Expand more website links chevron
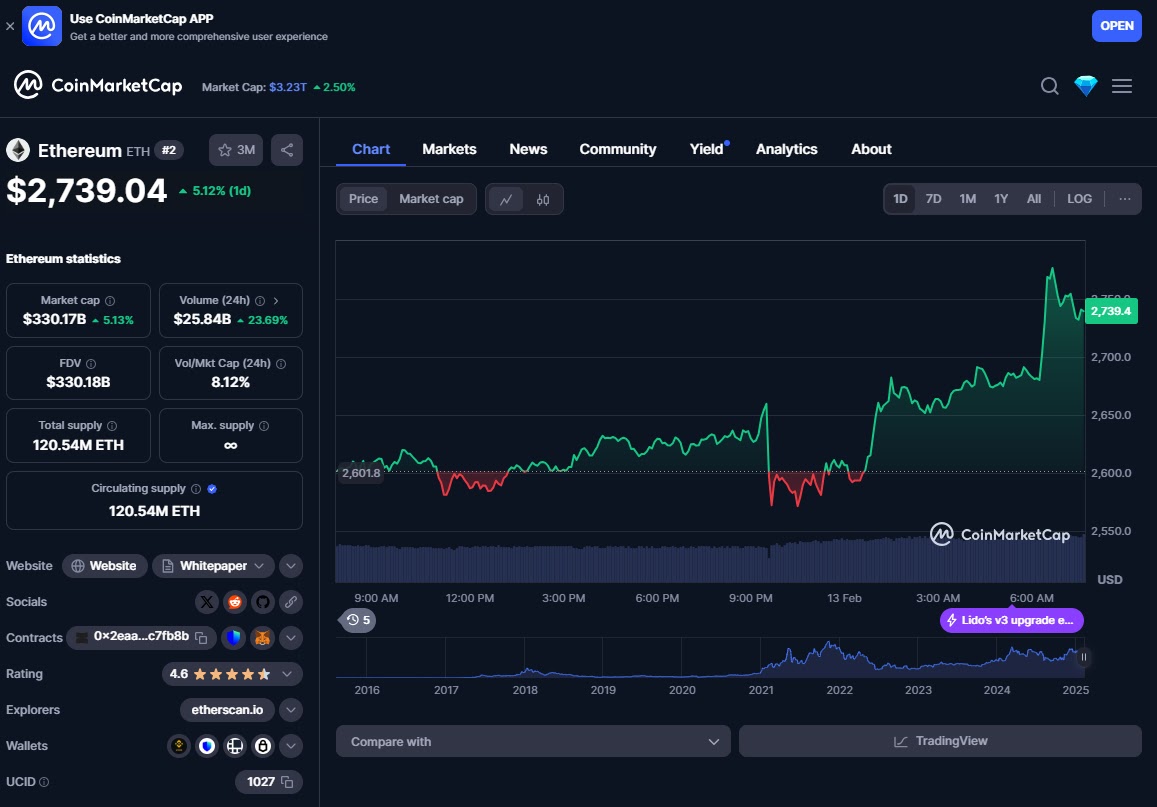 (x=291, y=566)
